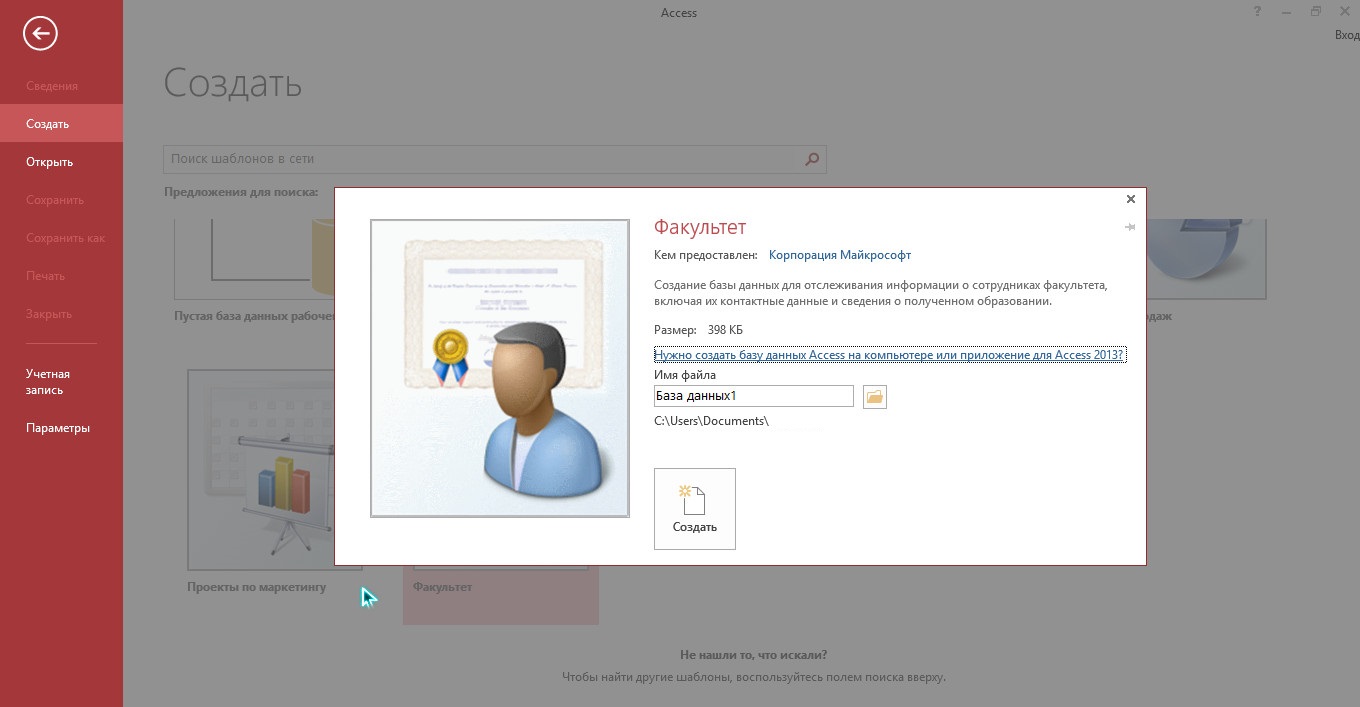Click the Предложения для поиска label
This screenshot has height=707, width=1360.
point(241,192)
